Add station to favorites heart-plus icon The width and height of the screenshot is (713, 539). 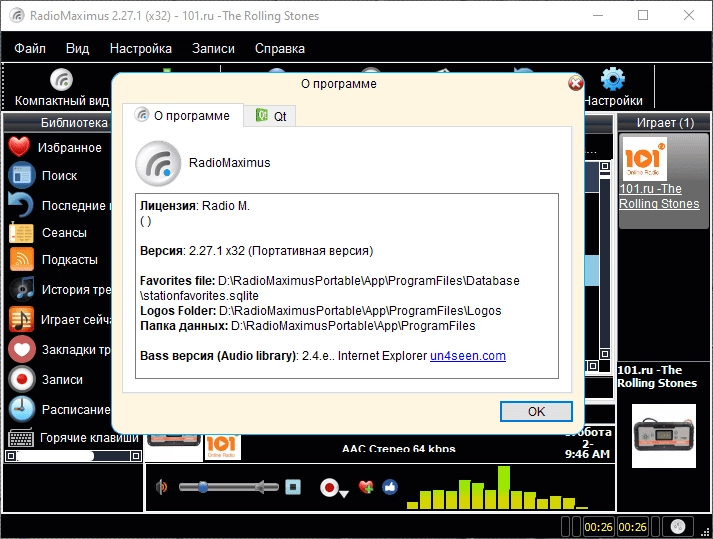(366, 487)
